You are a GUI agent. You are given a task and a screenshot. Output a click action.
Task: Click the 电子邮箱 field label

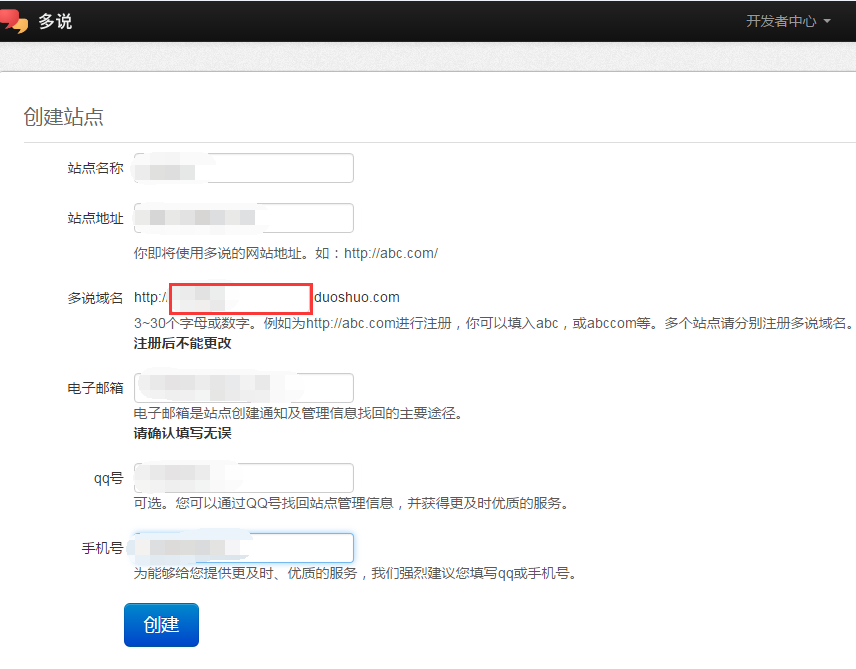click(x=96, y=388)
